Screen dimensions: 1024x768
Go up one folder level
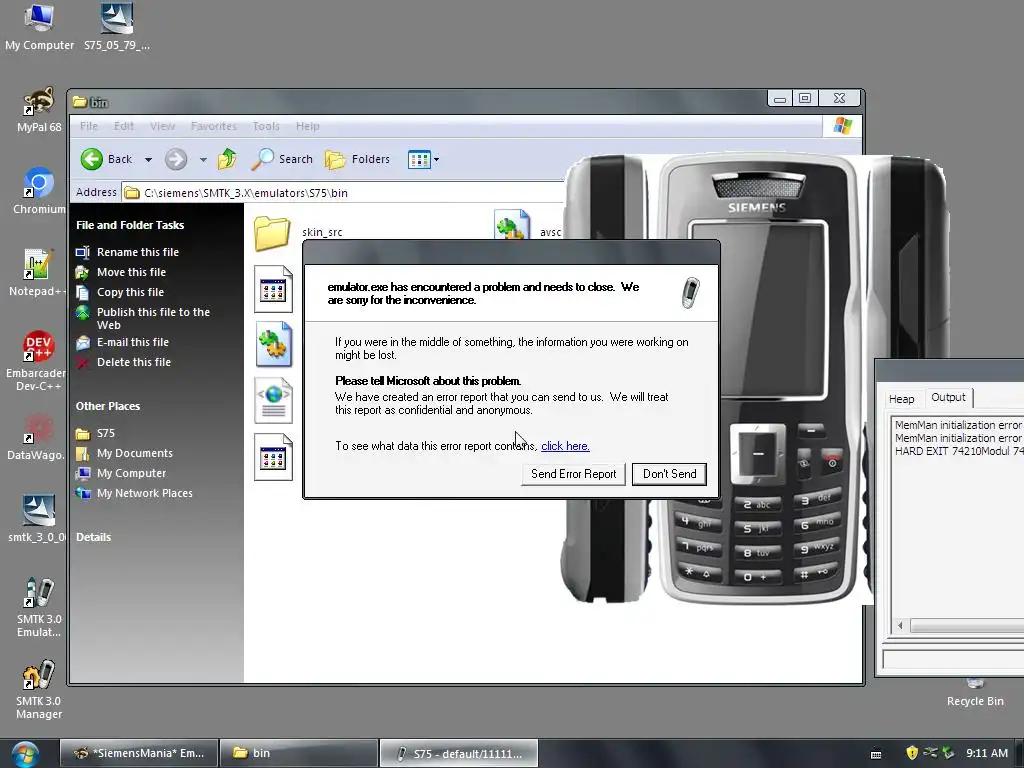[x=227, y=159]
